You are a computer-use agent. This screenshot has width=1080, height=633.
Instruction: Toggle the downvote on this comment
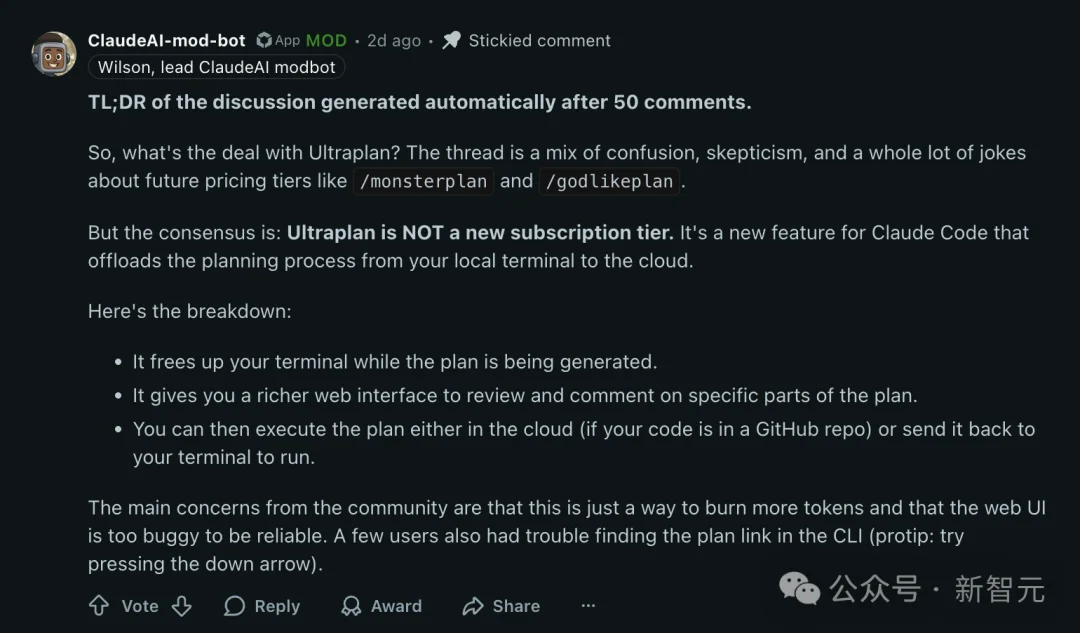click(x=183, y=606)
